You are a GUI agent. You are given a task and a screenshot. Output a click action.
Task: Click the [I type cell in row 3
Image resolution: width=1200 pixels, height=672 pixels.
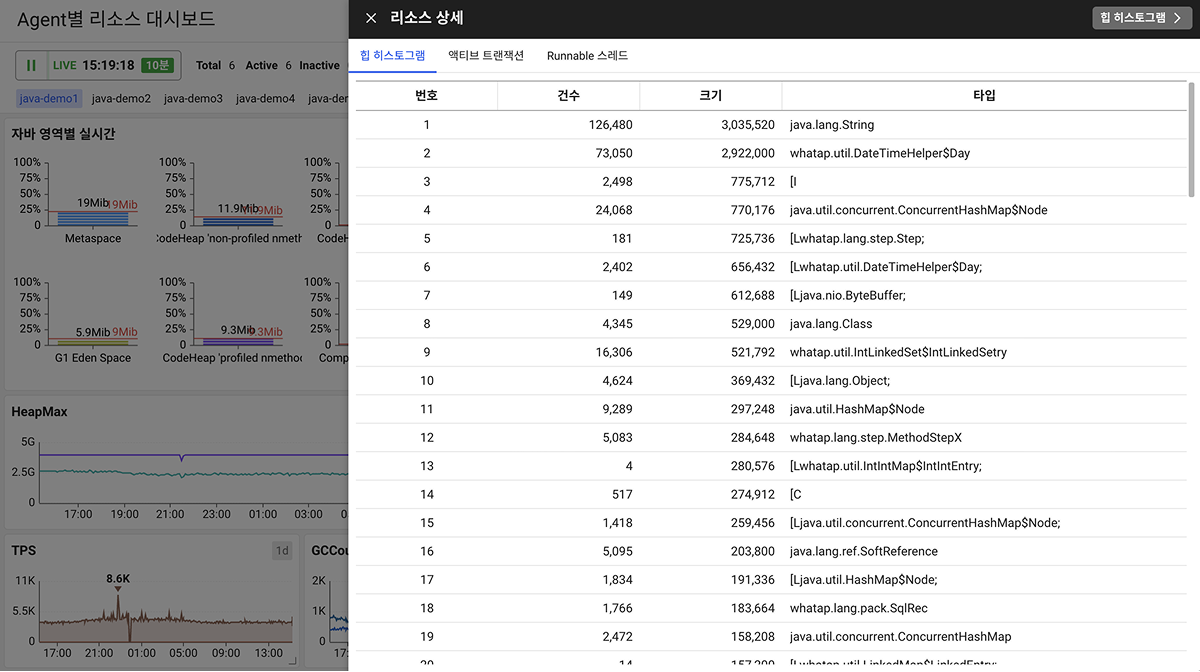tap(793, 182)
